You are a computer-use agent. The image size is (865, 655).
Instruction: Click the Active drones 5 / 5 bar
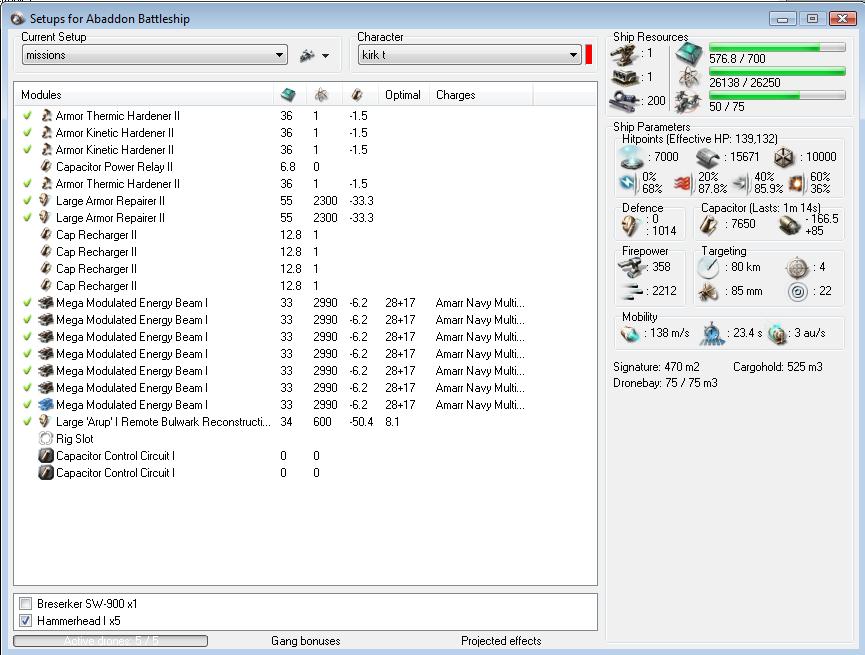pyautogui.click(x=110, y=641)
